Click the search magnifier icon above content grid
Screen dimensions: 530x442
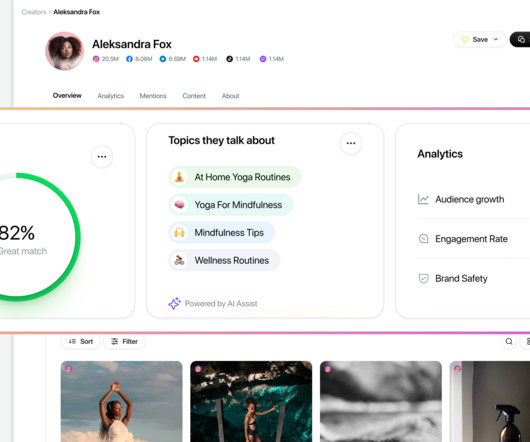(509, 341)
